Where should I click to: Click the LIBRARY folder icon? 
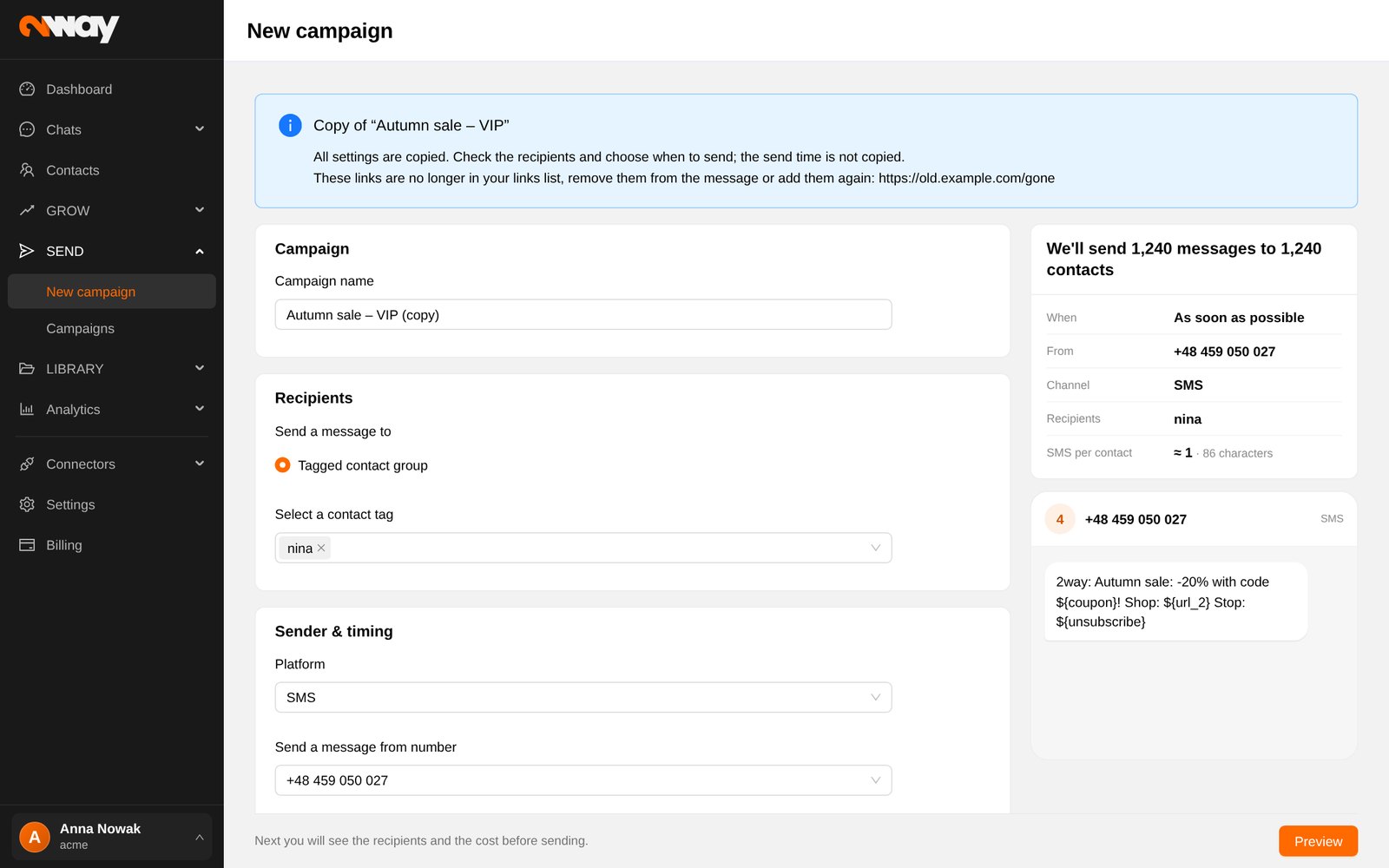[x=27, y=369]
